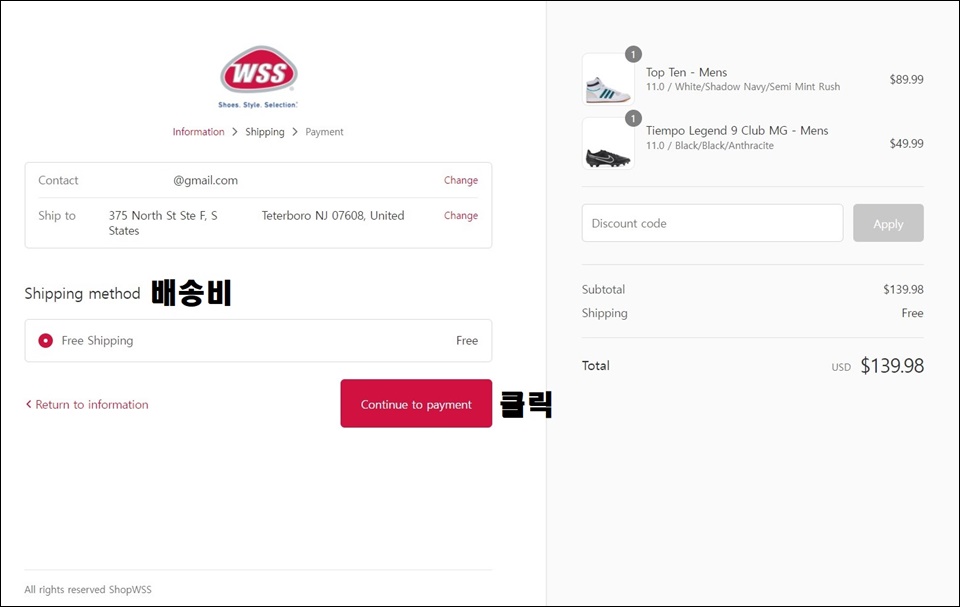Image resolution: width=960 pixels, height=607 pixels.
Task: Click the Free price in shipping method box
Action: click(x=467, y=341)
